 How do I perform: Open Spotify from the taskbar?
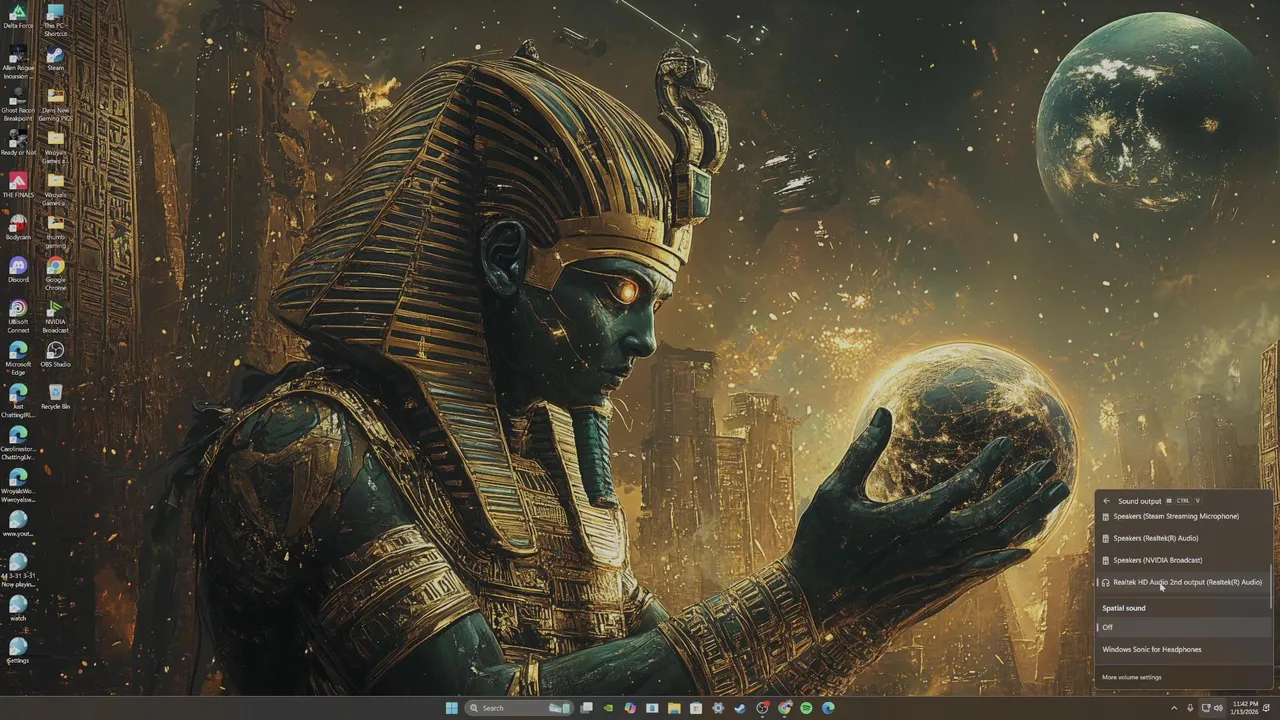pos(806,708)
